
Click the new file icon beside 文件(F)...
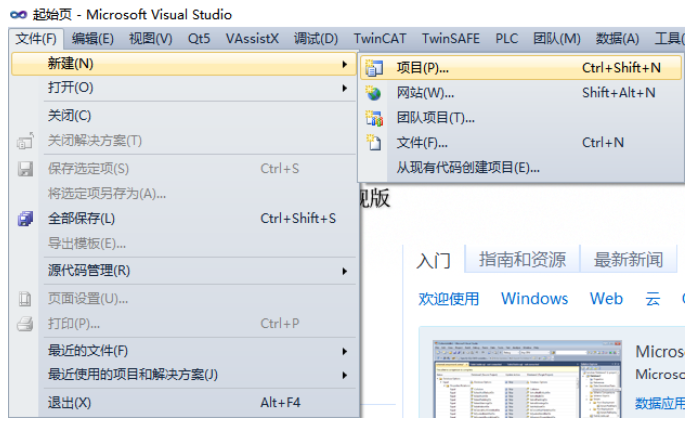coord(374,143)
